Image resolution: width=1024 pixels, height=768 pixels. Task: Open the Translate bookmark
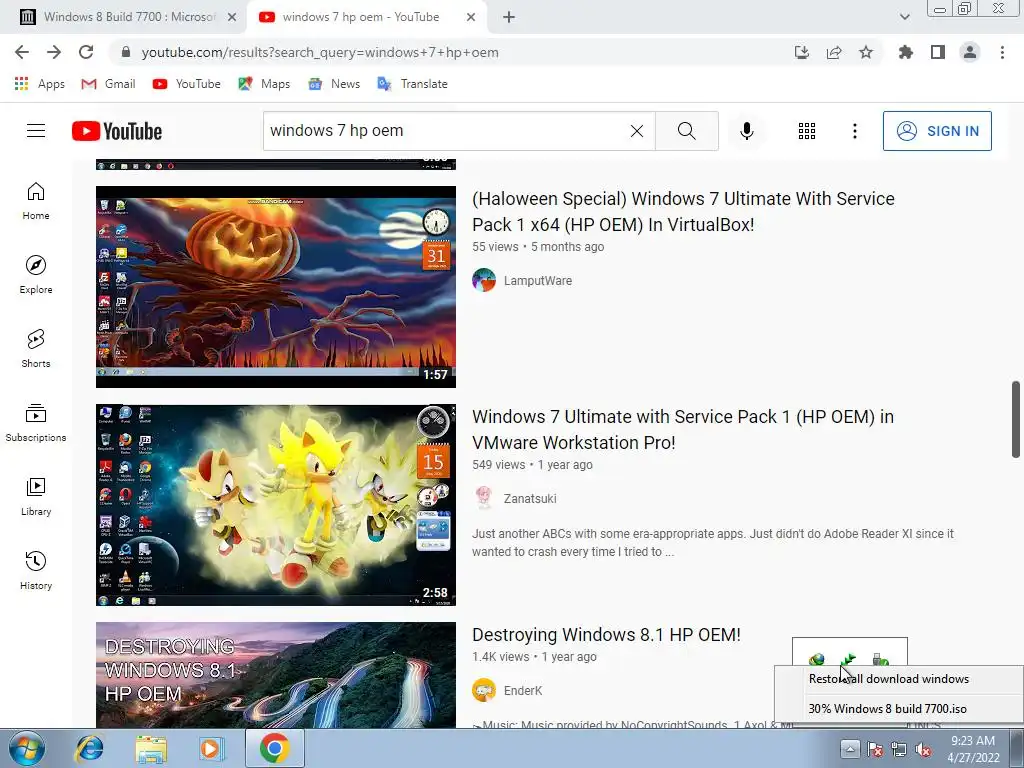413,84
